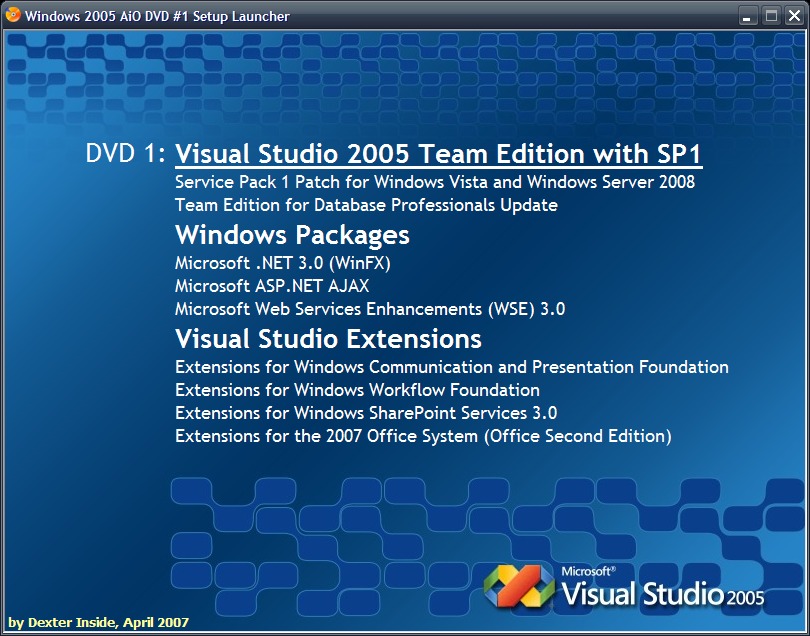Choose Extensions for the 2007 Office System

pos(424,436)
